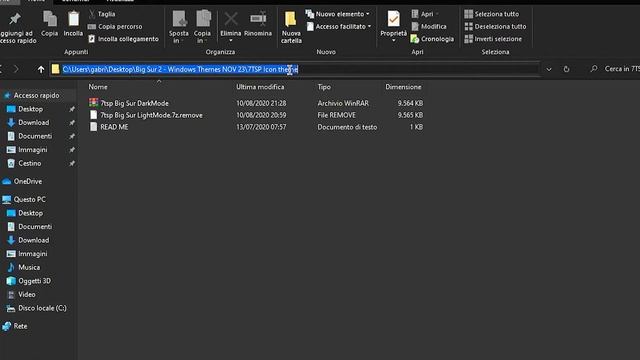
Task: Select file 7tsp Big Sur DarkMode
Action: (134, 103)
